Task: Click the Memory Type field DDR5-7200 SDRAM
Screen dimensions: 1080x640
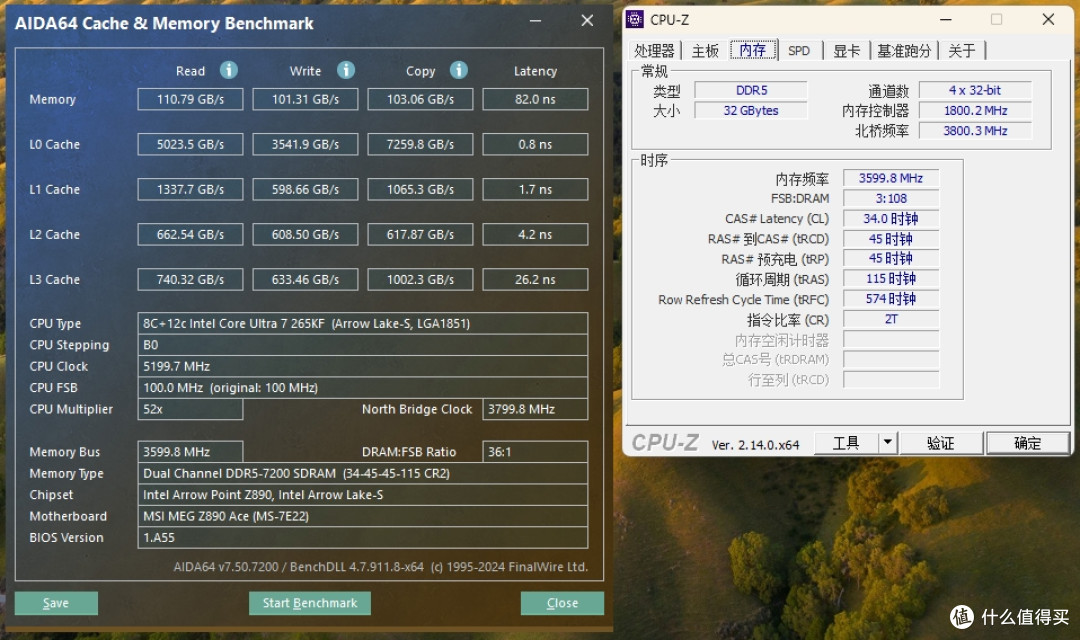Action: tap(363, 473)
